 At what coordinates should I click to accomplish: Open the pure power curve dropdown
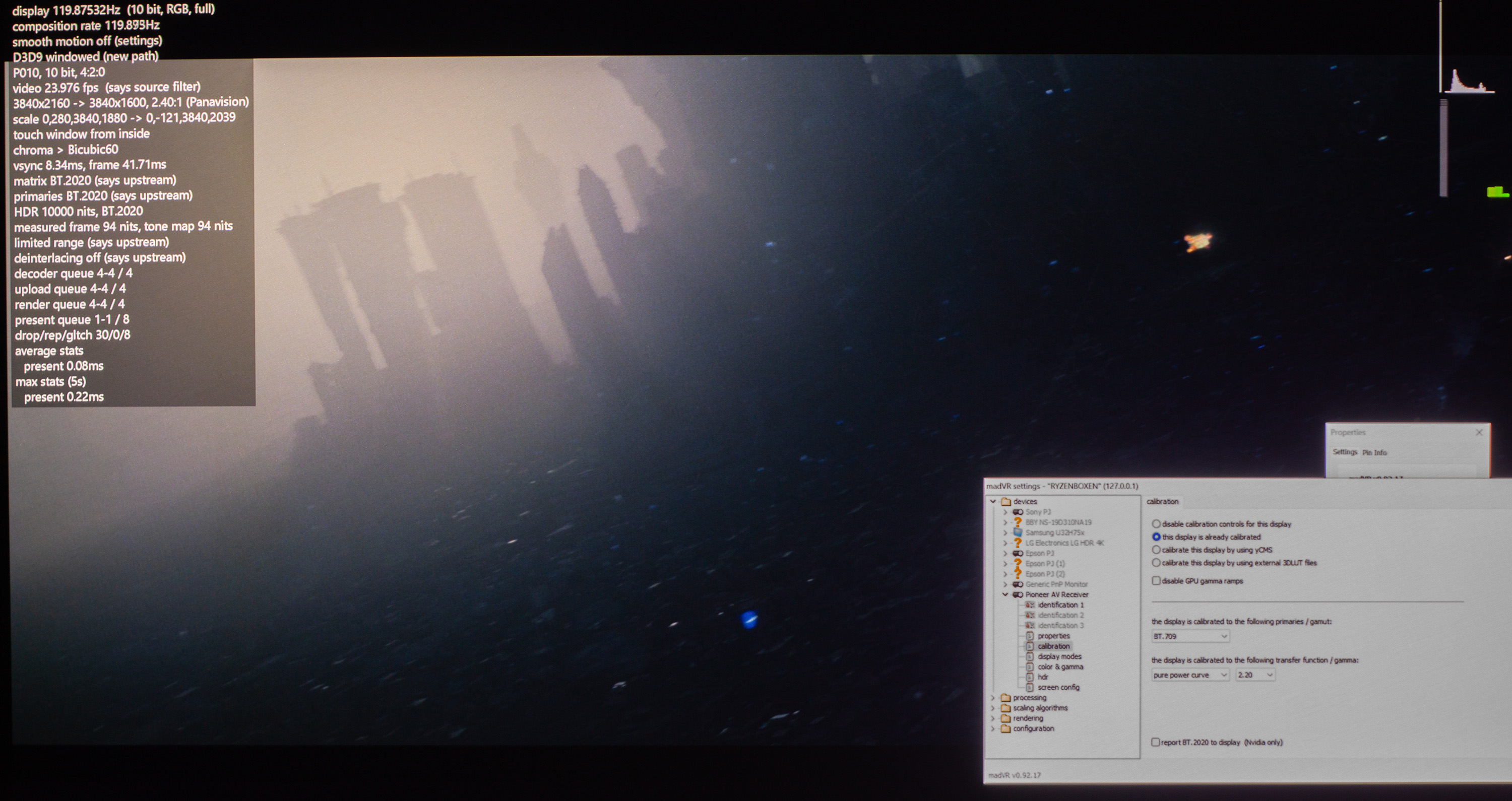(x=1190, y=675)
